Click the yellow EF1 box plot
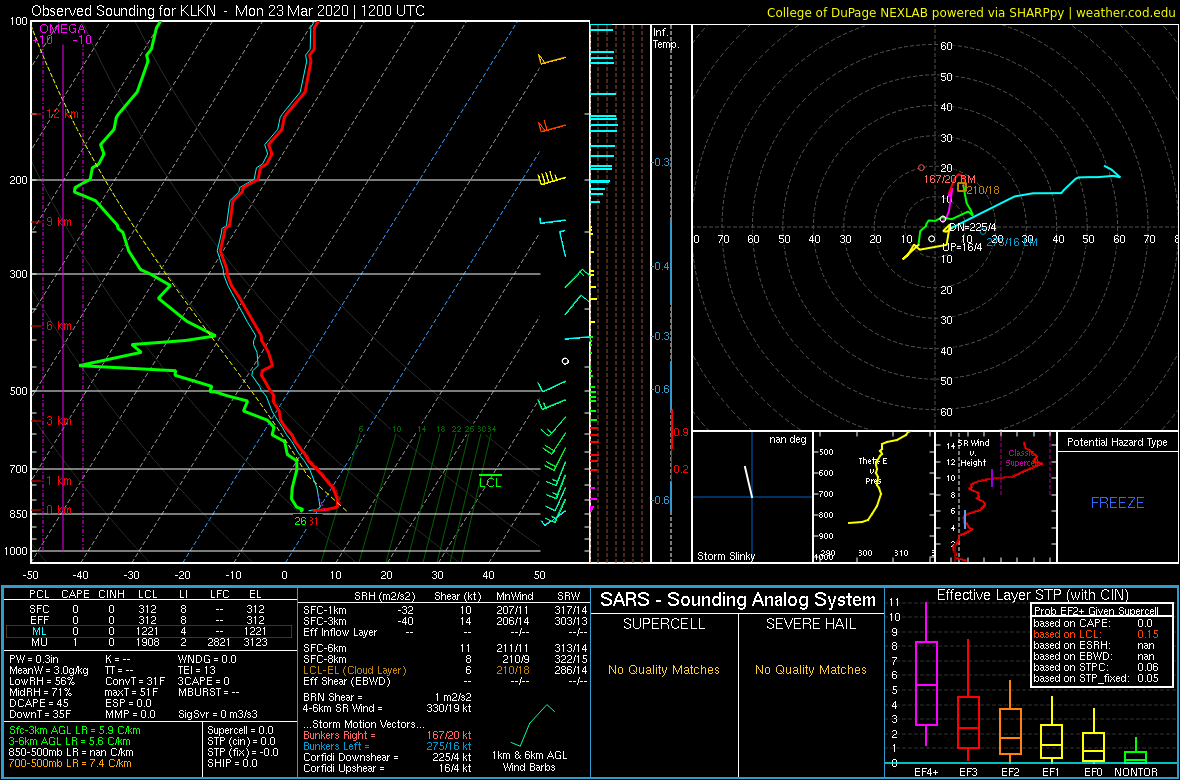The height and width of the screenshot is (780, 1180). (1052, 729)
